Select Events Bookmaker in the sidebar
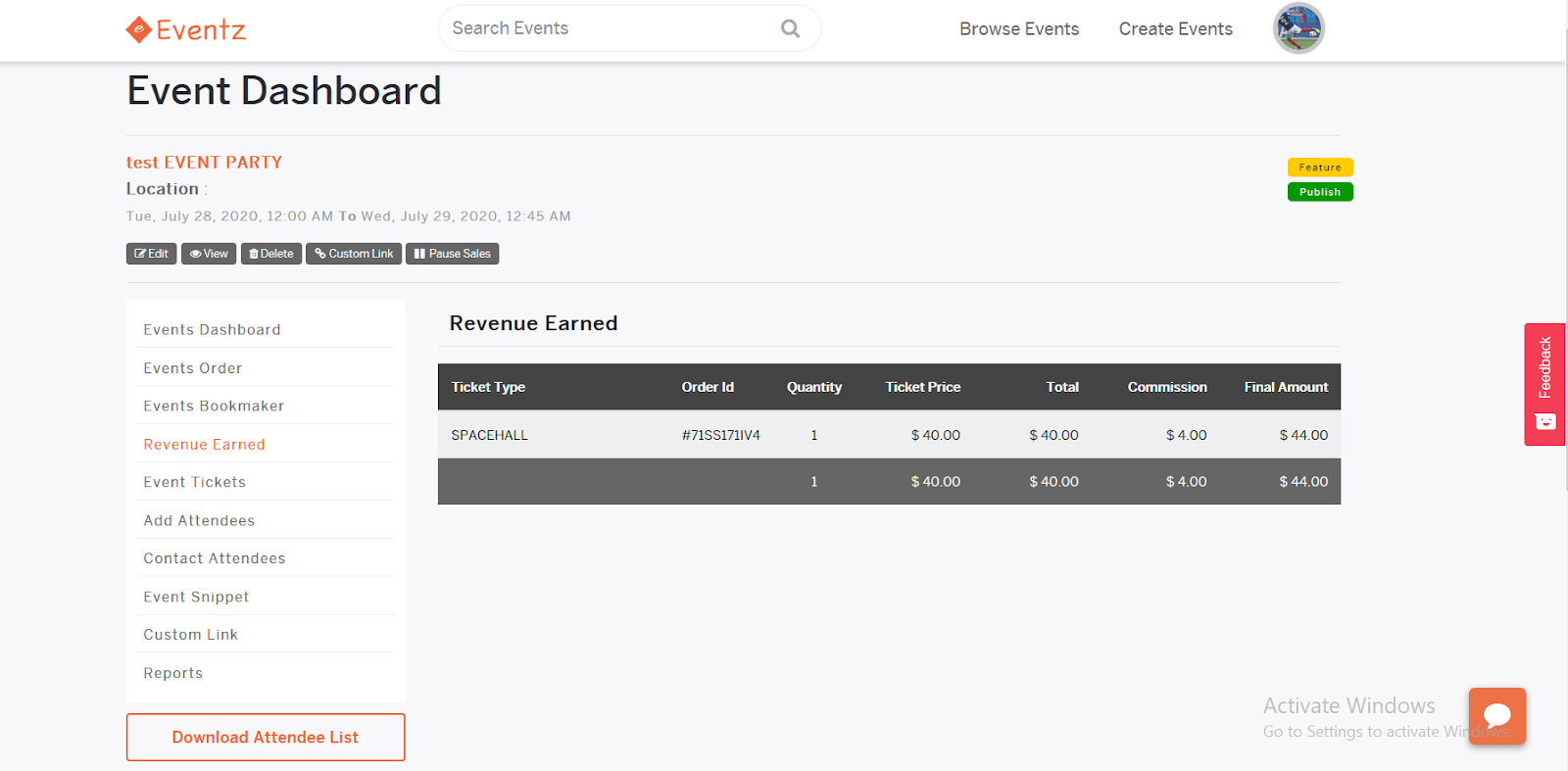 pos(214,406)
